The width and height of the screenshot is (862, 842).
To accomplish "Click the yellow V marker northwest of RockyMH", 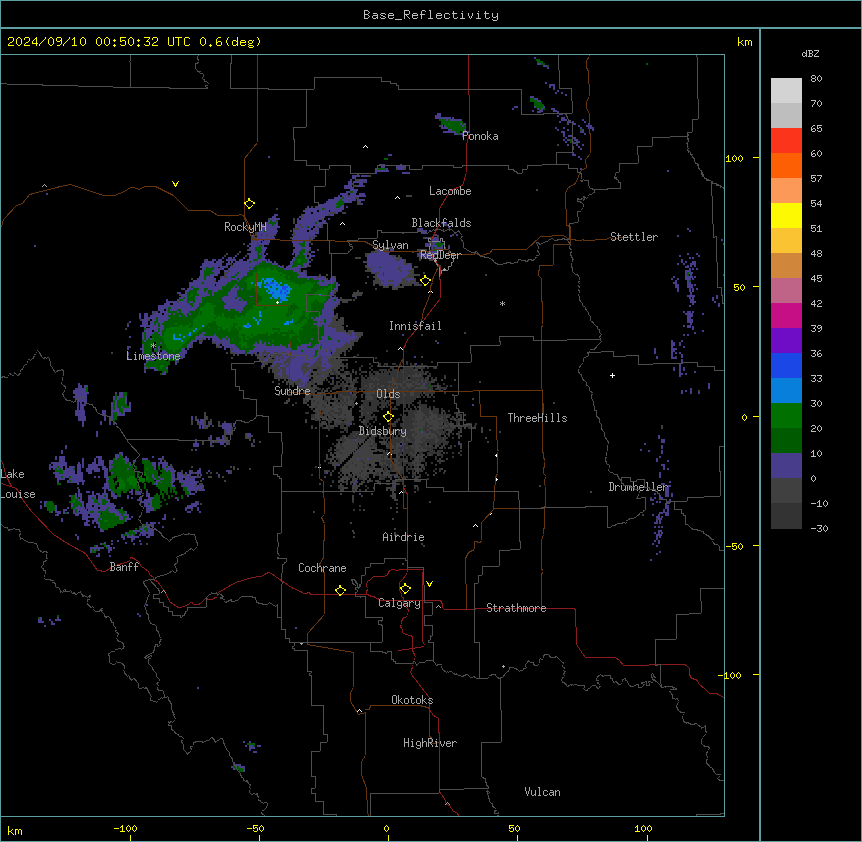I will tap(175, 184).
